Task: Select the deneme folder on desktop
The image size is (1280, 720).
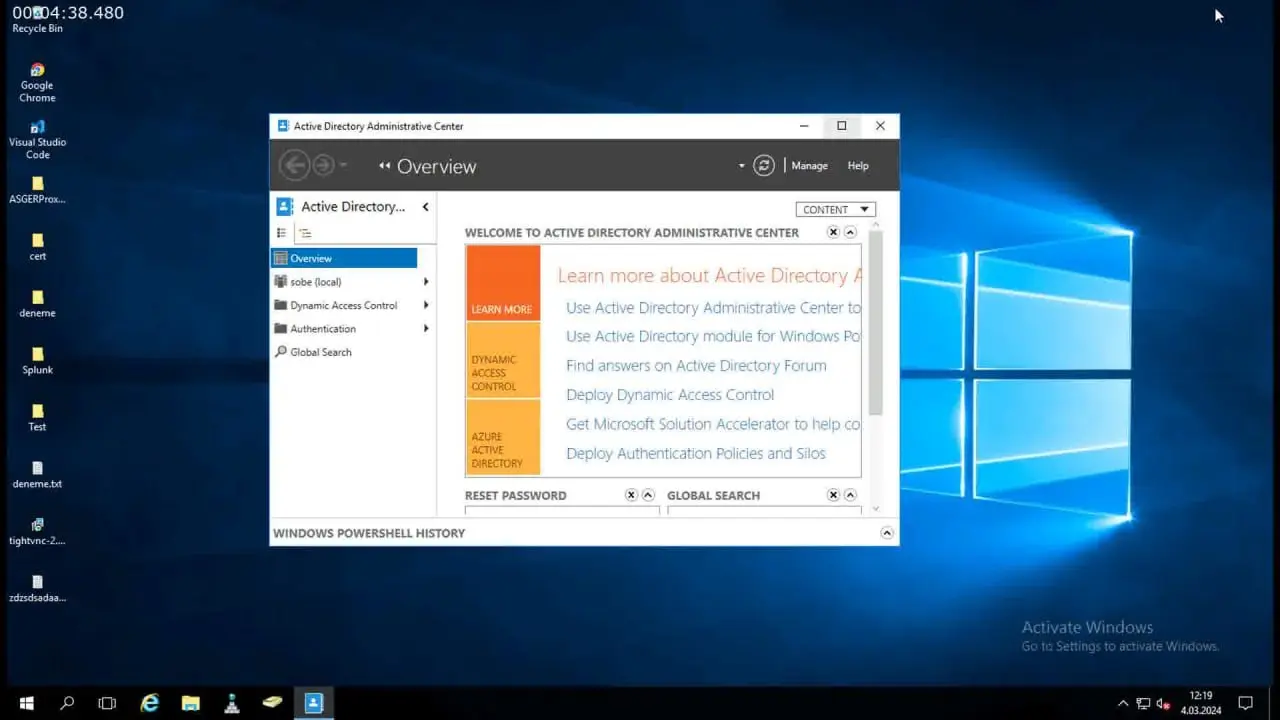Action: 37,304
